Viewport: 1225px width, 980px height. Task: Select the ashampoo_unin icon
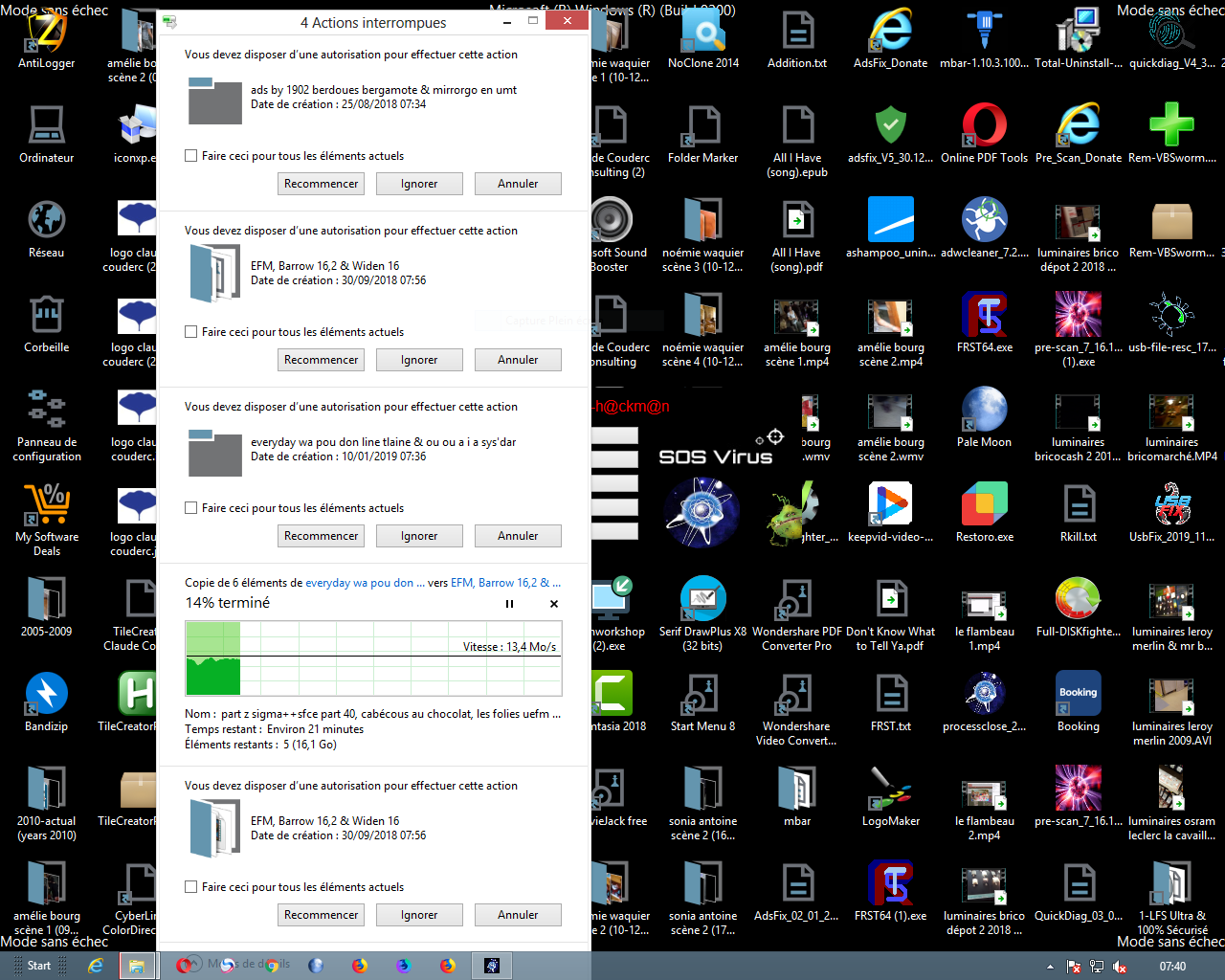point(890,230)
